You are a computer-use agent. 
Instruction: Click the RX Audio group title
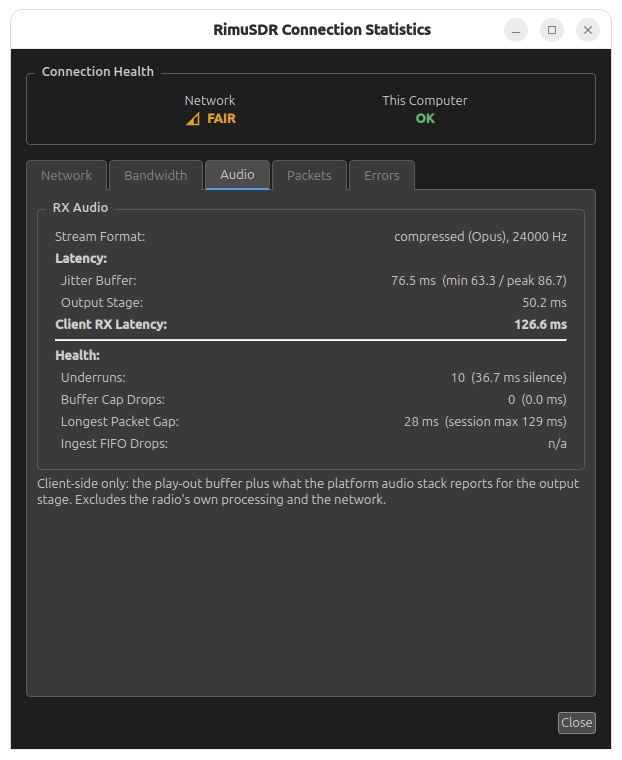click(80, 207)
